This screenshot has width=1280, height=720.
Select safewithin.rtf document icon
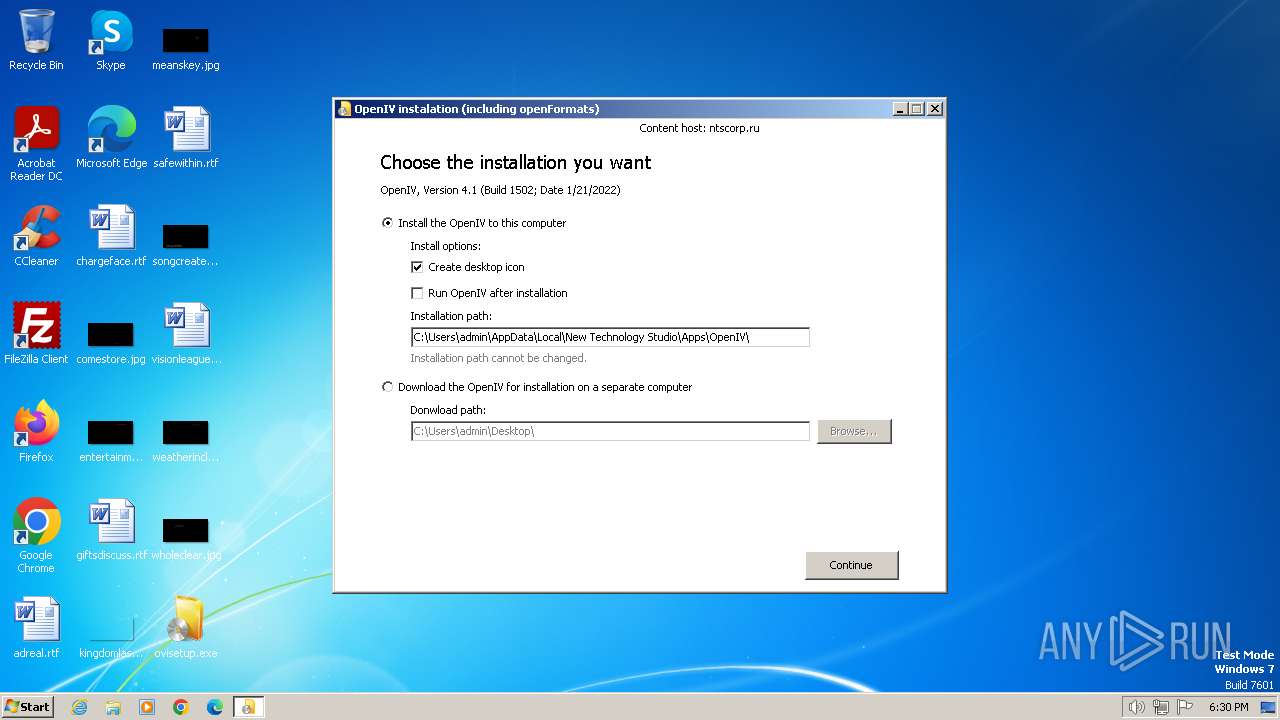coord(186,138)
